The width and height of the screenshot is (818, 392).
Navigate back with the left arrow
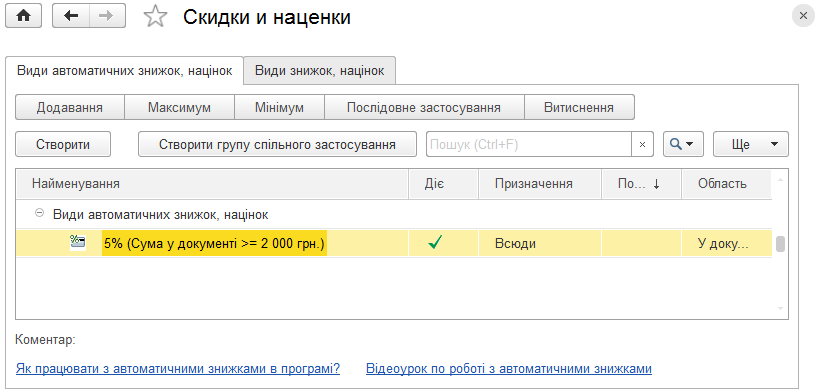point(70,16)
